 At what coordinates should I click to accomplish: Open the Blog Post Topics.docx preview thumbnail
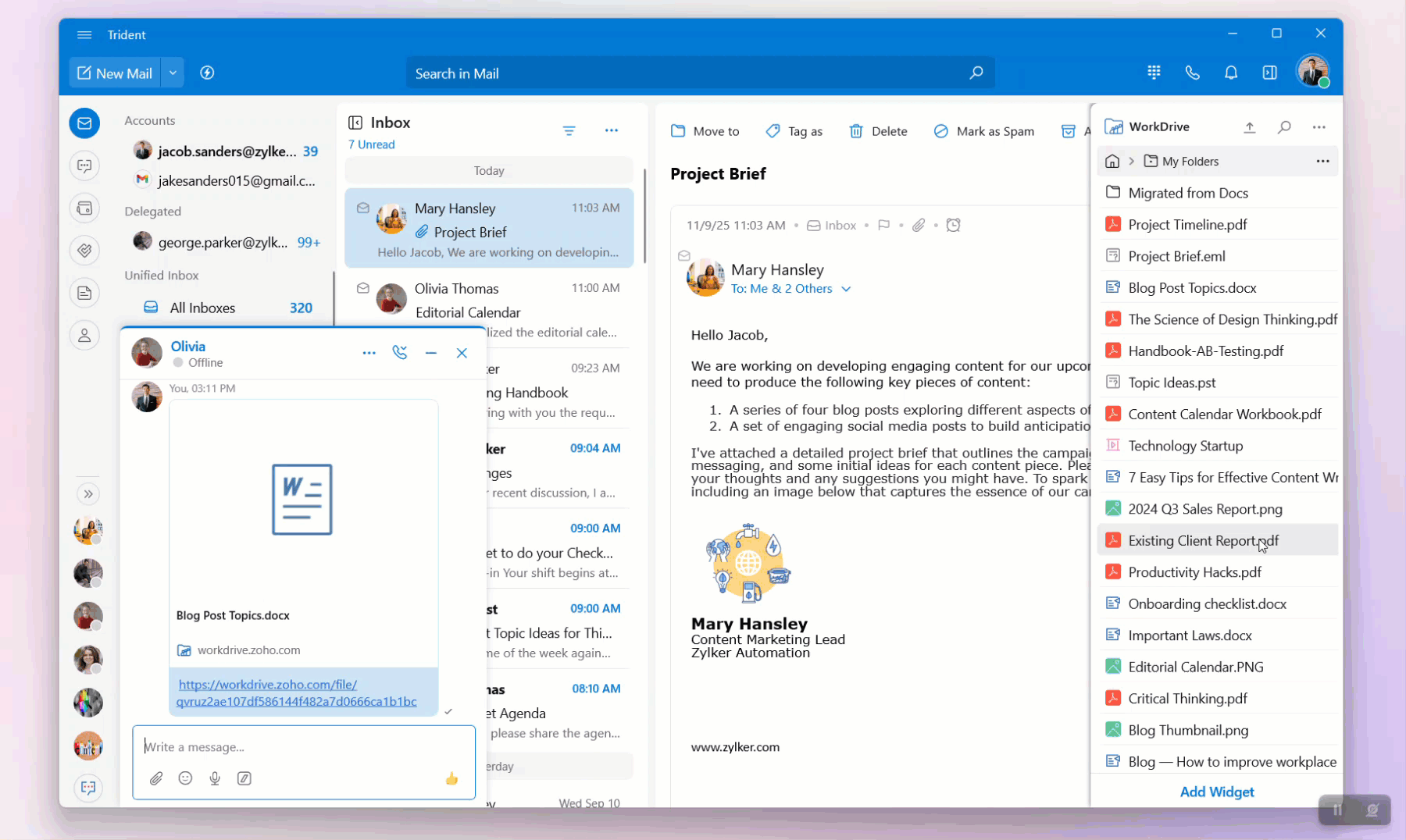pyautogui.click(x=302, y=500)
